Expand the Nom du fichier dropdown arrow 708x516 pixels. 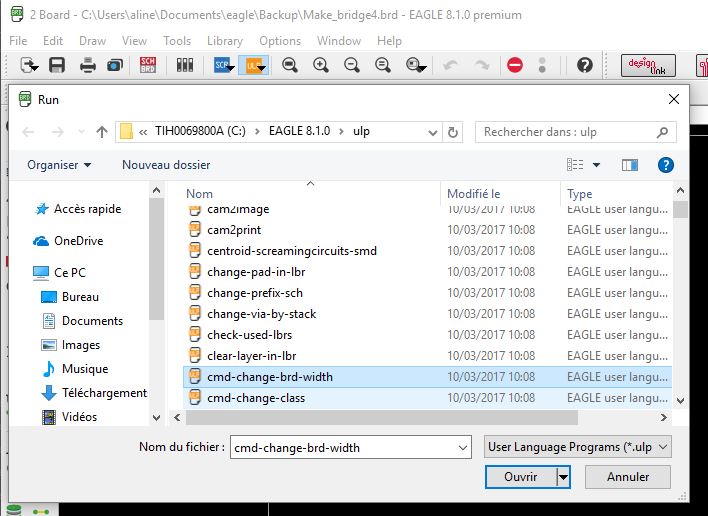point(463,448)
